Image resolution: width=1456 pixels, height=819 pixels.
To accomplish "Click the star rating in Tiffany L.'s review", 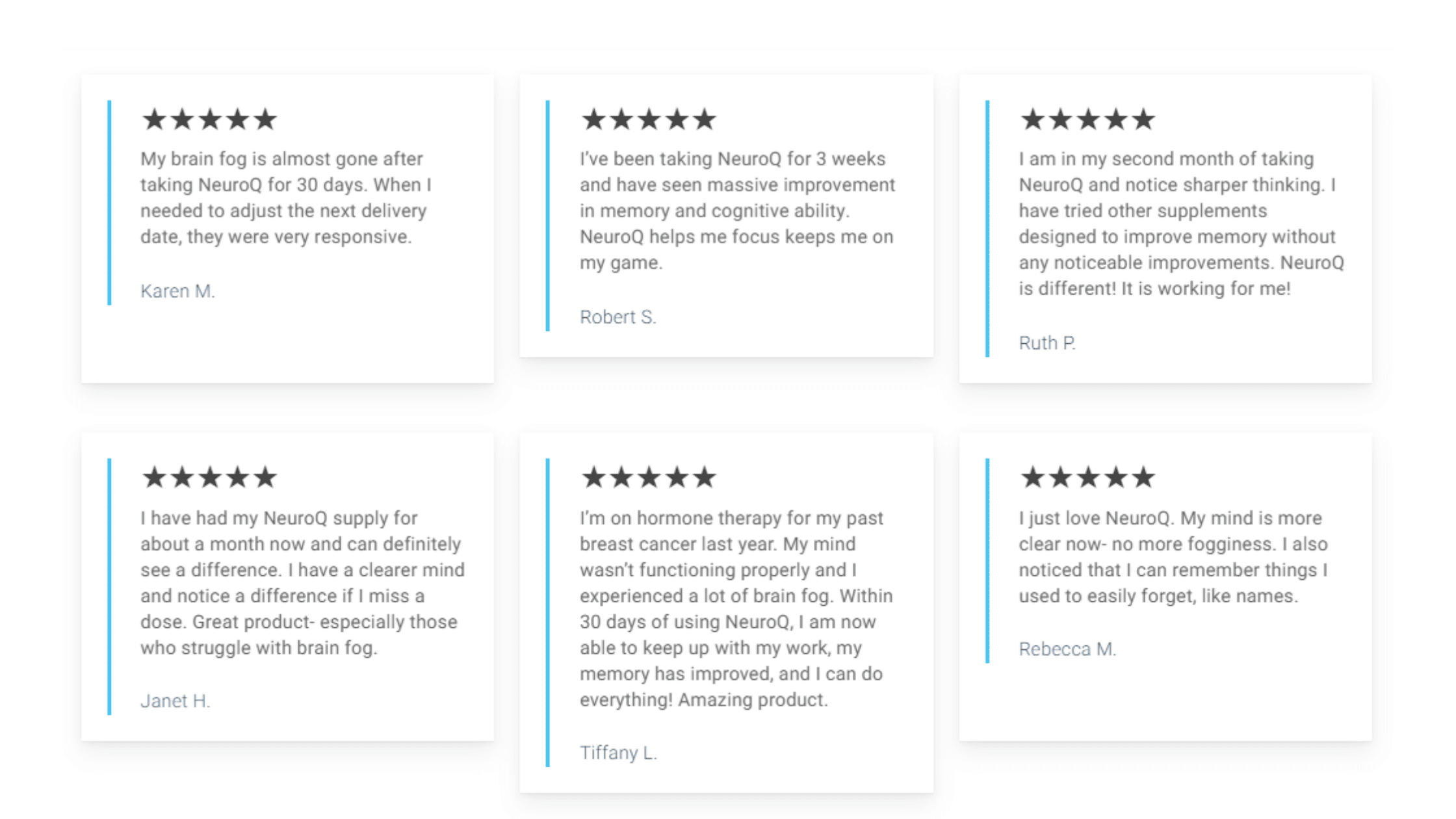I will point(649,478).
